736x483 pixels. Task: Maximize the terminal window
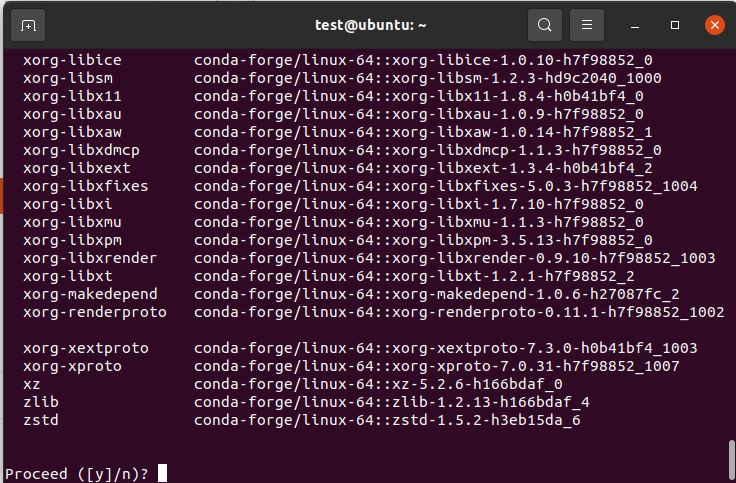point(675,25)
